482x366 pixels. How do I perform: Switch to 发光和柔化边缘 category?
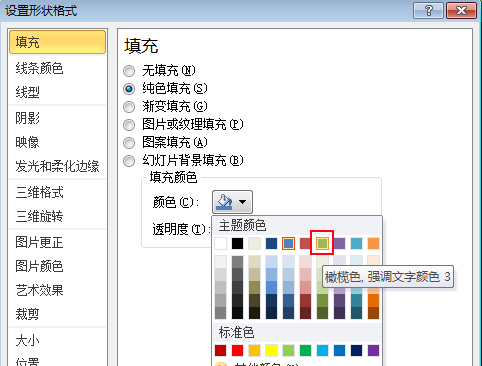(58, 166)
